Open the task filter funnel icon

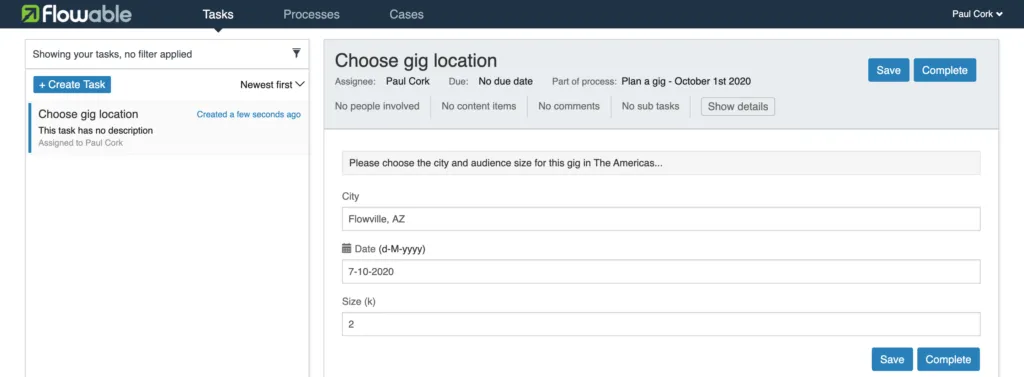(x=296, y=54)
